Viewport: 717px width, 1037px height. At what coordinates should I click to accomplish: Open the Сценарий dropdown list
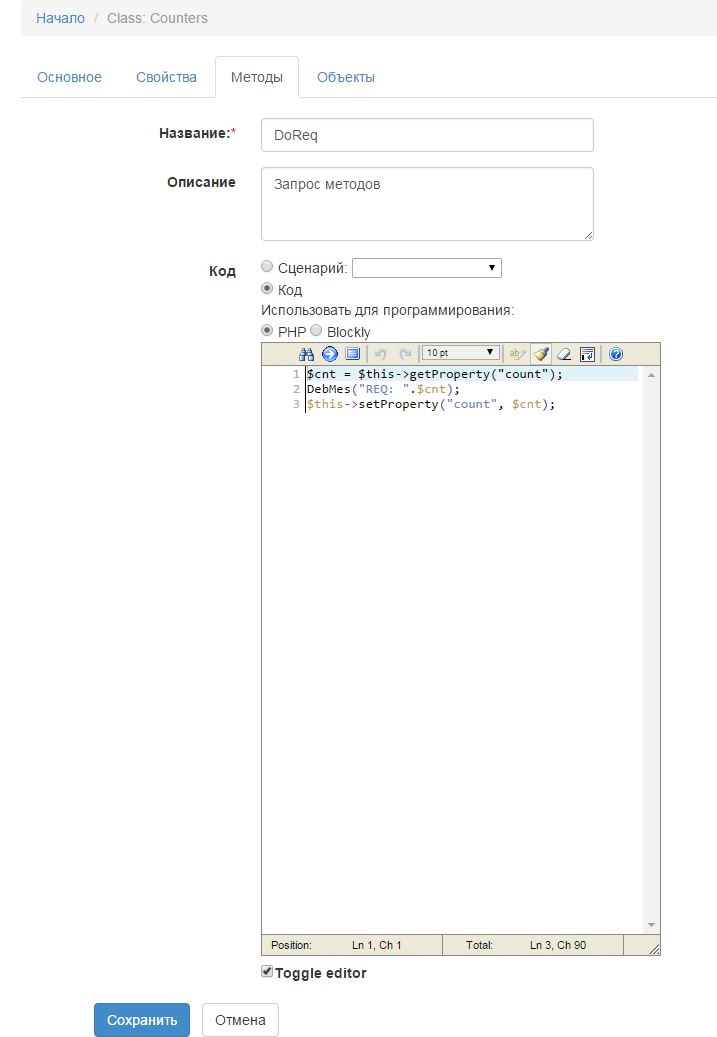click(x=427, y=268)
